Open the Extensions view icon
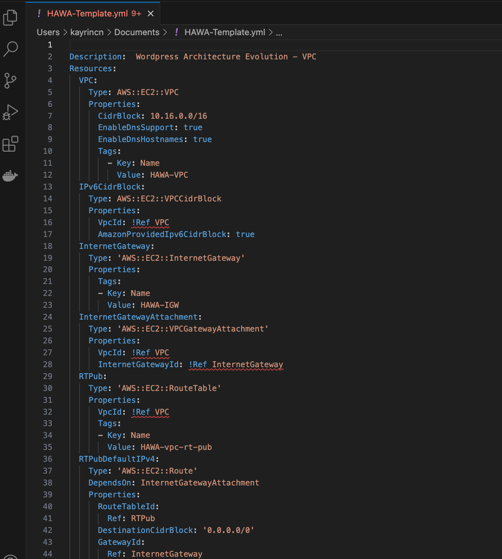502x559 pixels. 10,144
